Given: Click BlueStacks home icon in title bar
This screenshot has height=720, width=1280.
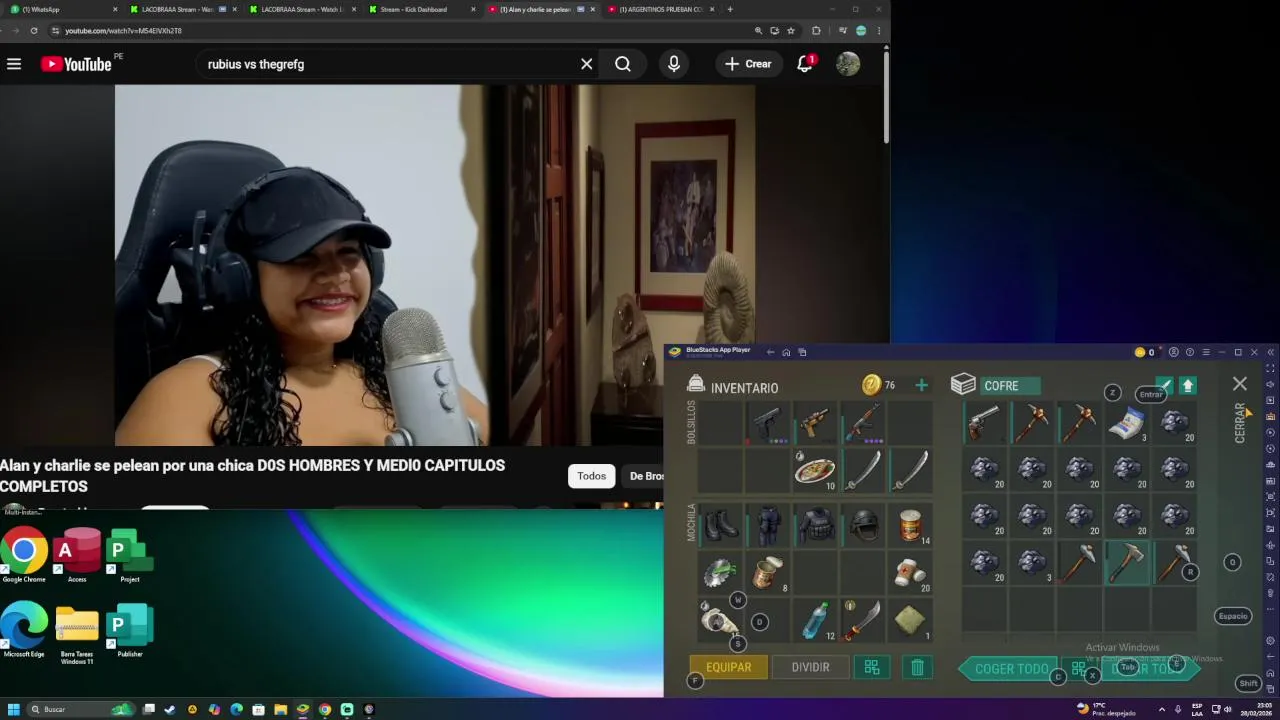Looking at the screenshot, I should click(x=786, y=352).
